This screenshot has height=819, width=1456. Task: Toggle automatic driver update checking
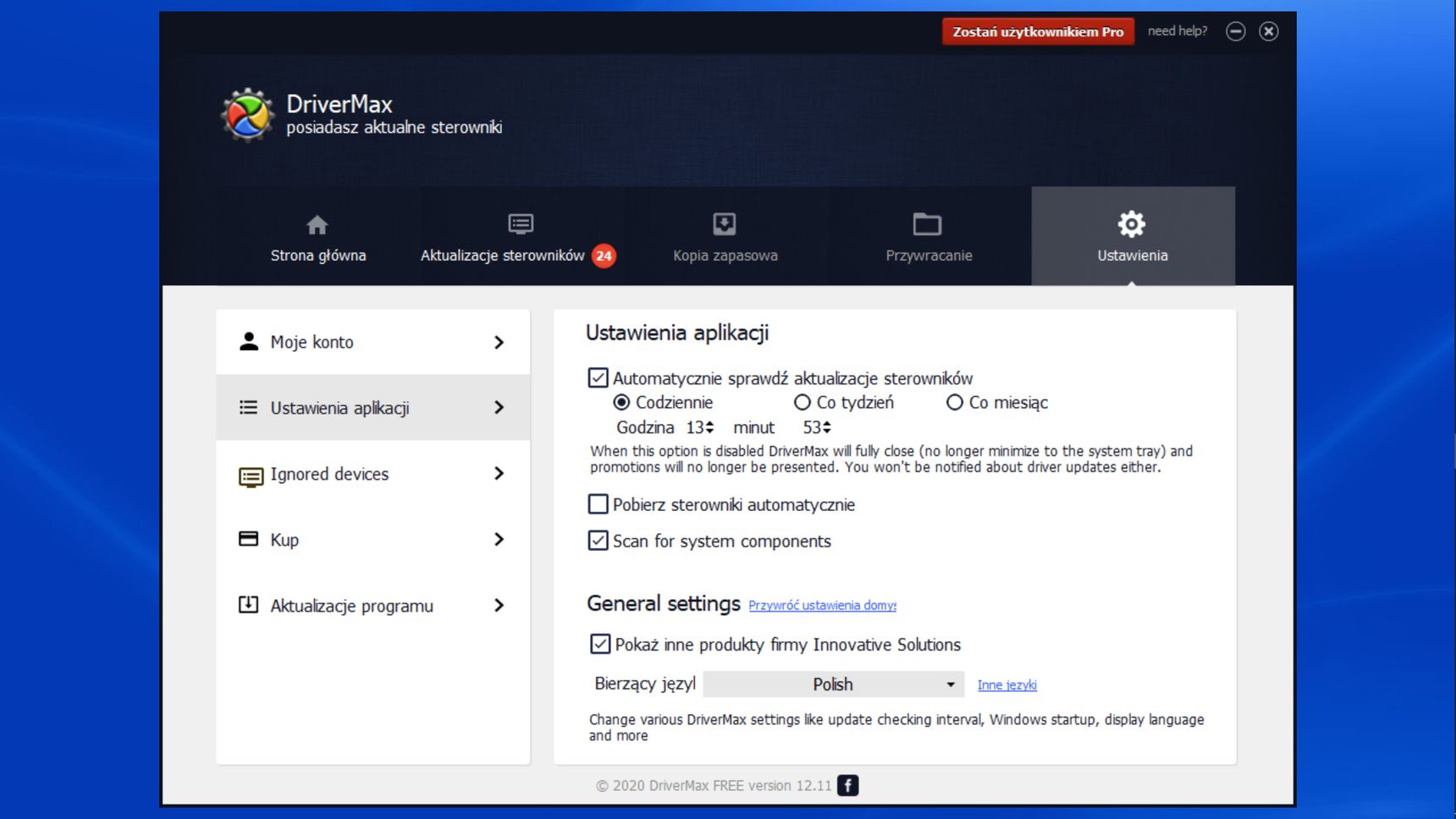coord(598,377)
